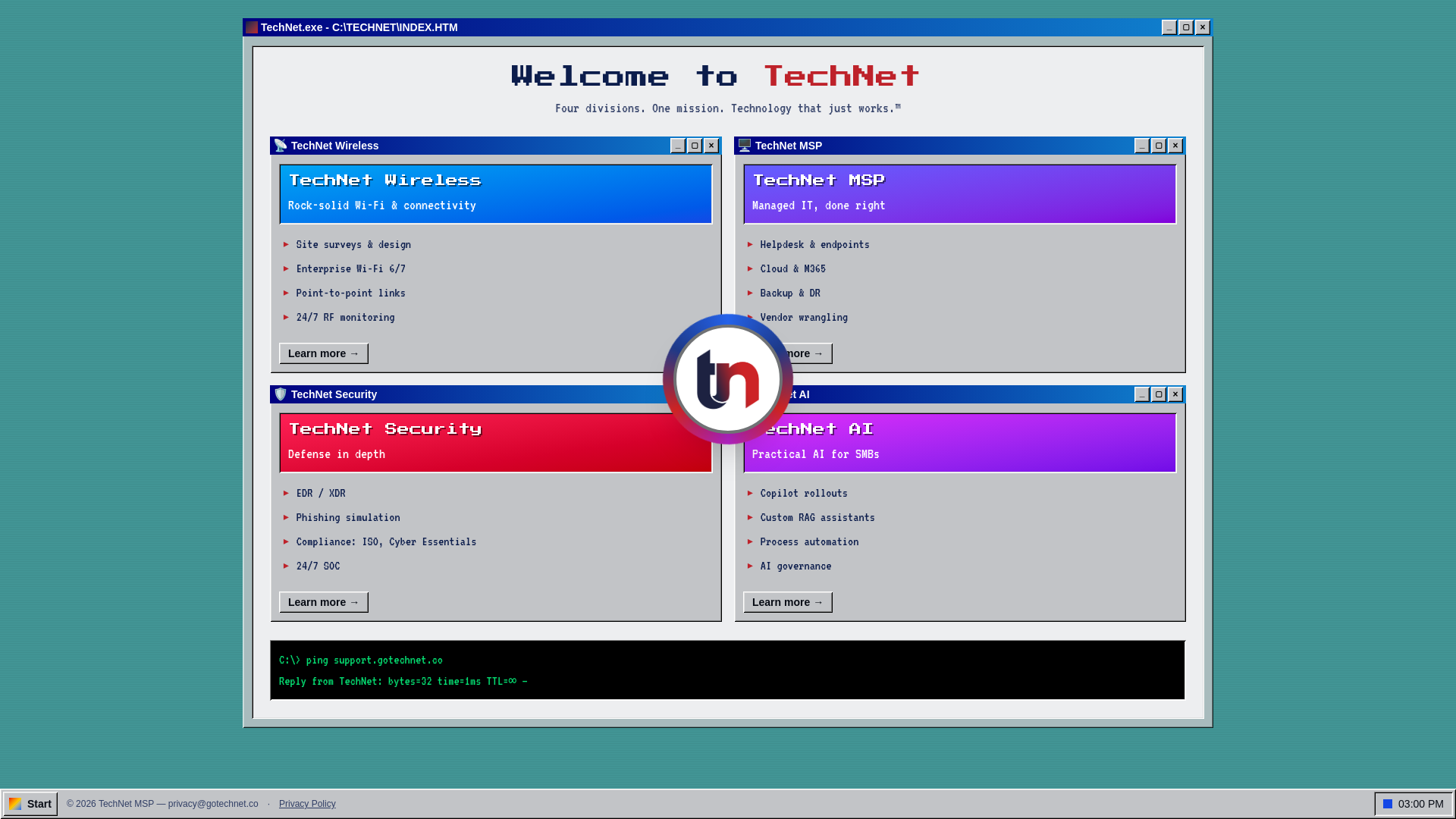Open Learn more under TechNet Security
The width and height of the screenshot is (1456, 819).
point(324,602)
